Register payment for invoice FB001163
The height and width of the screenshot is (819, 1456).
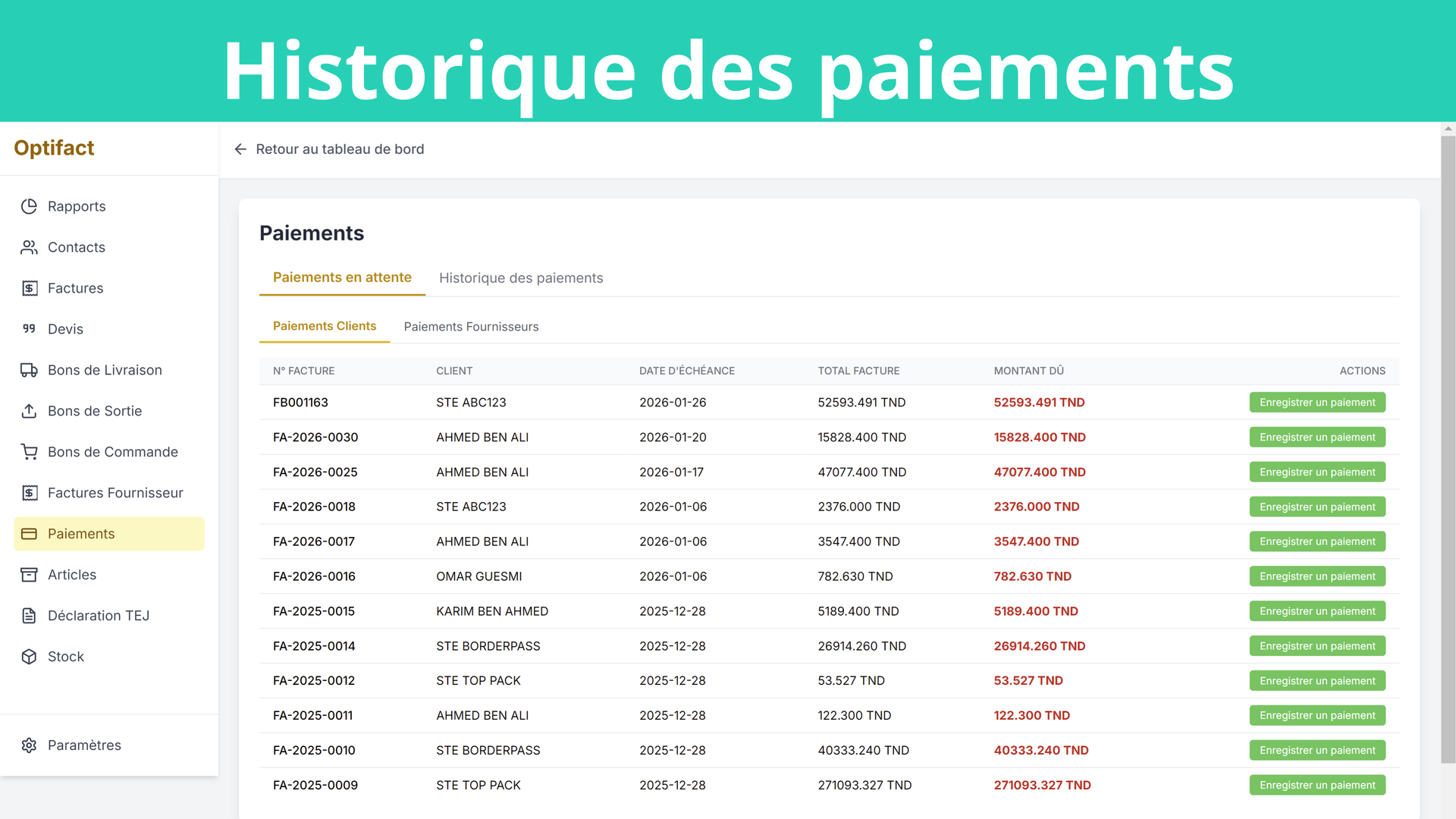click(1317, 403)
